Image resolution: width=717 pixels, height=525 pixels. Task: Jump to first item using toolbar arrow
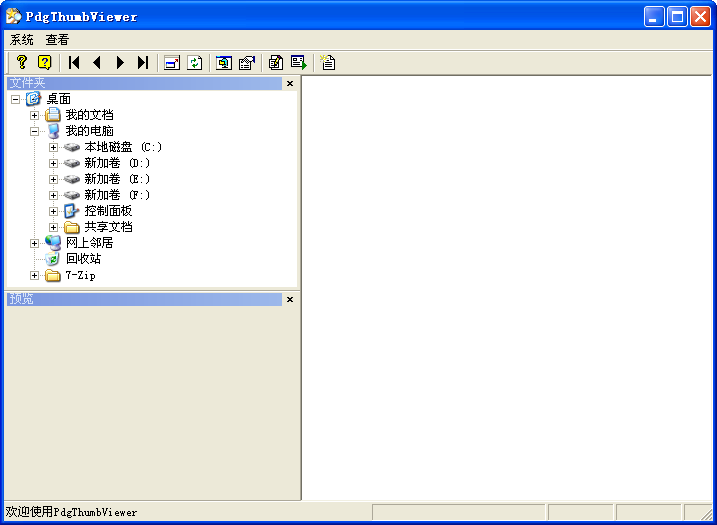(74, 62)
